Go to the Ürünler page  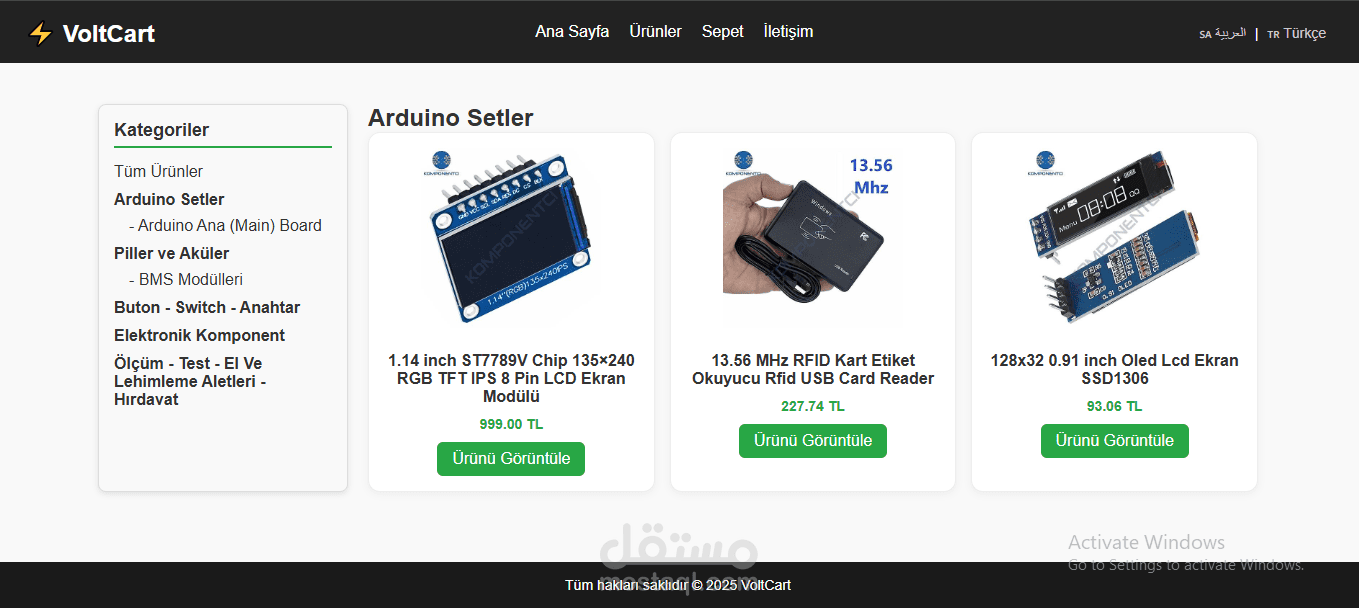[x=655, y=32]
